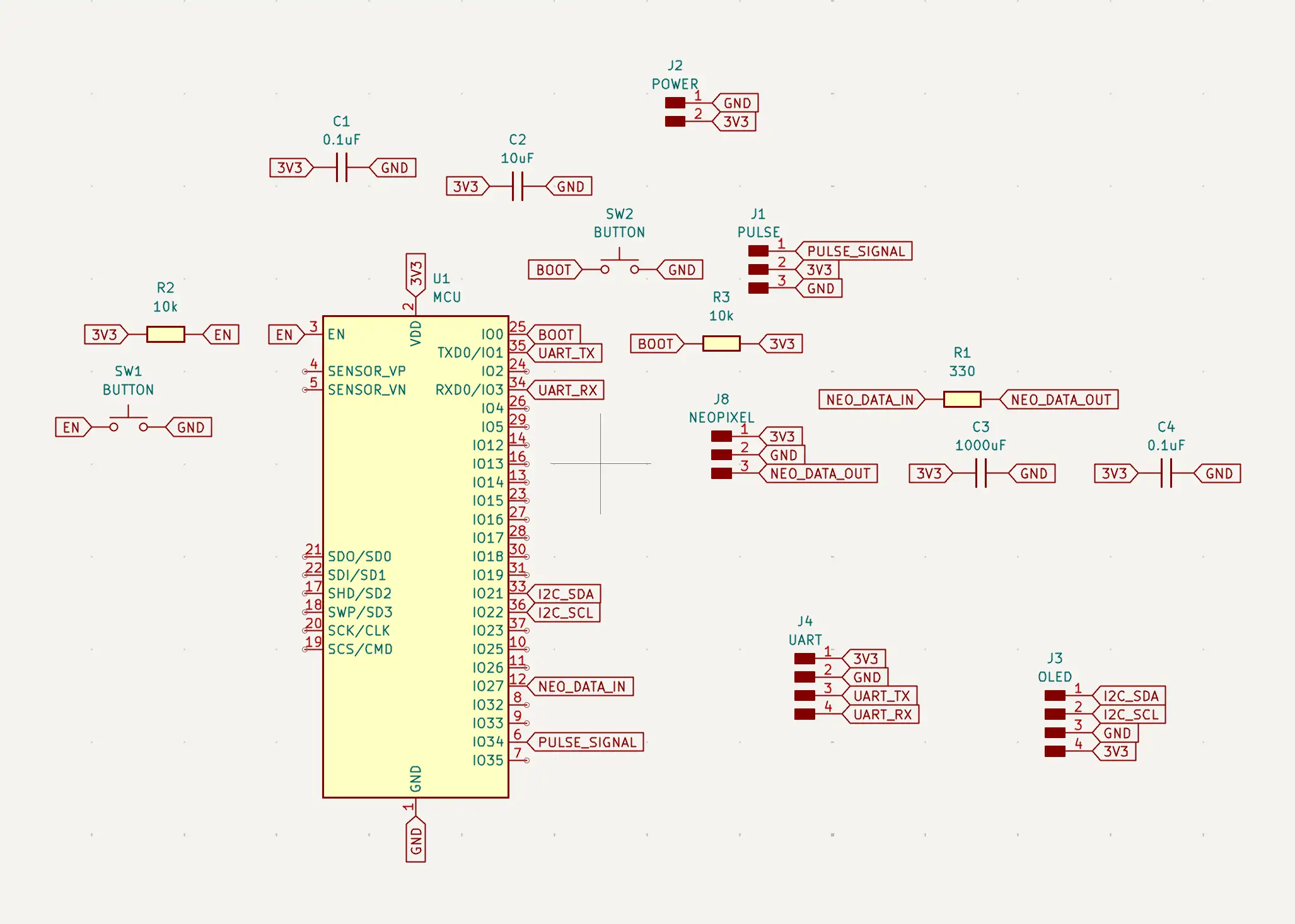1295x924 pixels.
Task: Click the R2 10k resistor body
Action: pos(165,335)
